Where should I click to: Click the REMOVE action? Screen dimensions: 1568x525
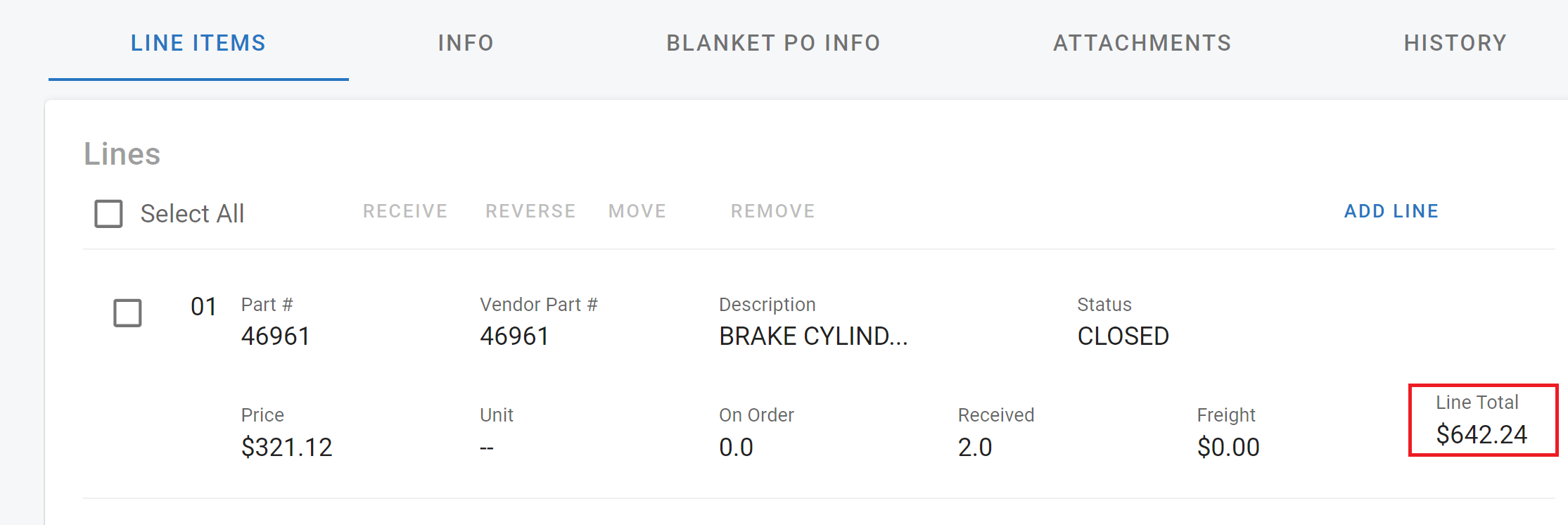(772, 210)
